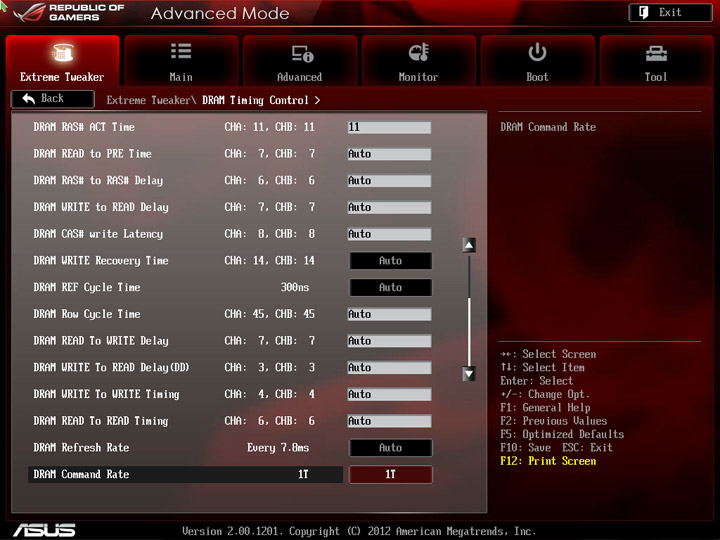
Task: Click the Extreme Tweaker chip icon
Action: [62, 52]
